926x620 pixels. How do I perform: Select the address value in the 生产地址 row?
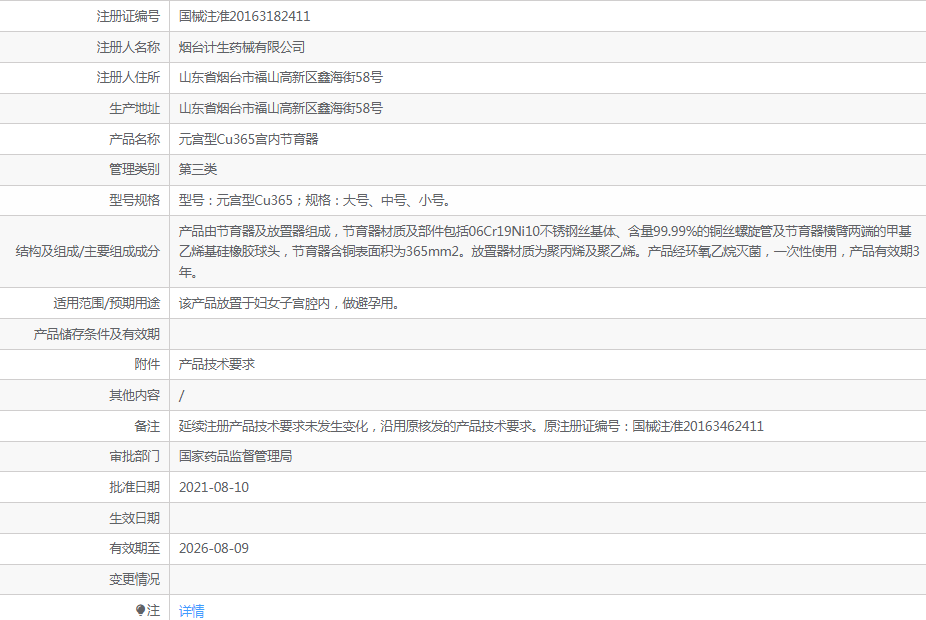(281, 109)
